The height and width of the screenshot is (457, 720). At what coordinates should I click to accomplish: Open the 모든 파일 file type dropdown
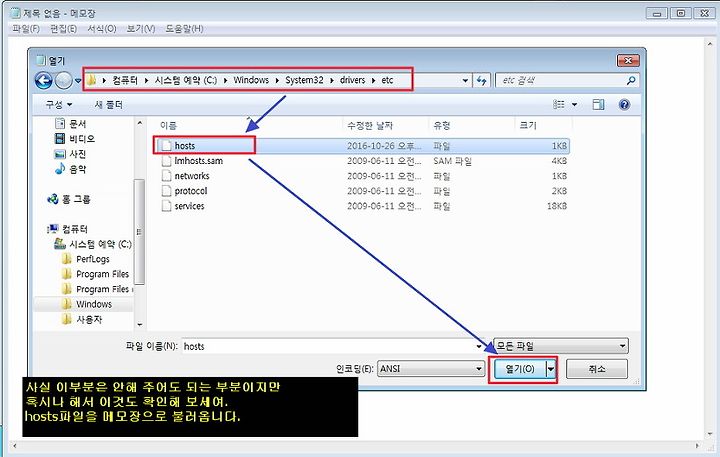click(561, 346)
